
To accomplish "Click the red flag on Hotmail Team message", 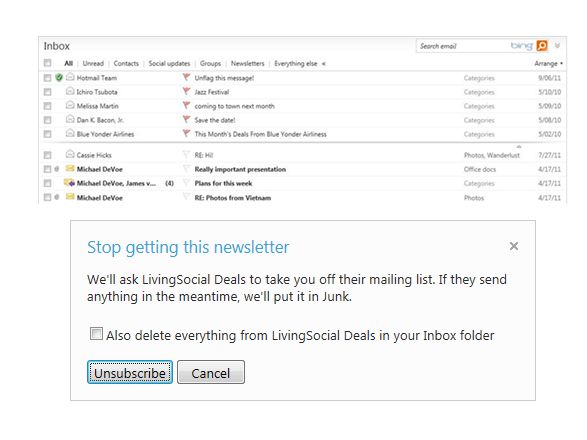I will (x=186, y=77).
